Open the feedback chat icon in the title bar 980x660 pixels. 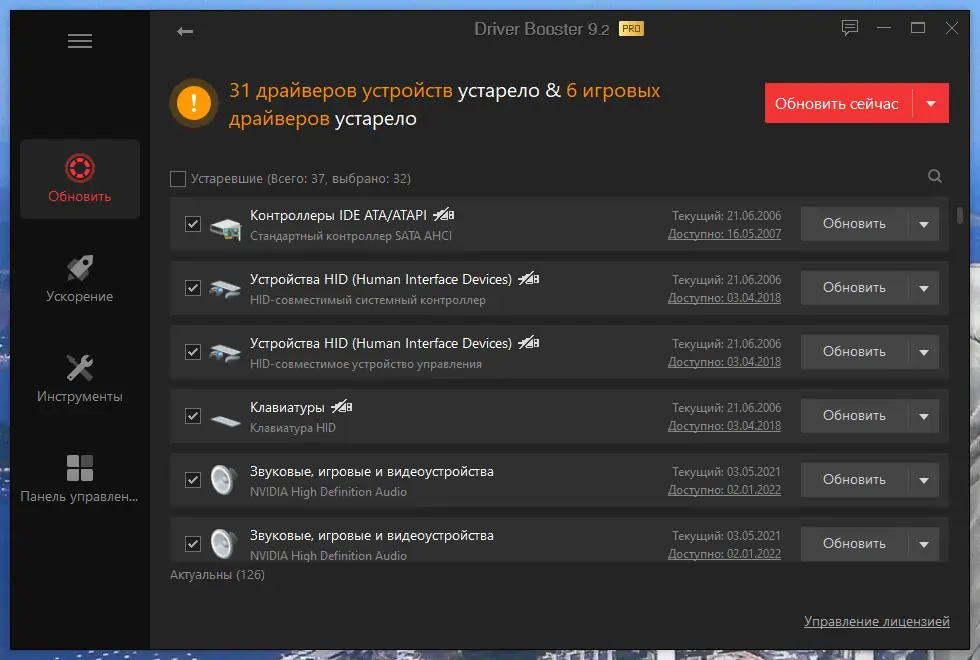click(849, 28)
